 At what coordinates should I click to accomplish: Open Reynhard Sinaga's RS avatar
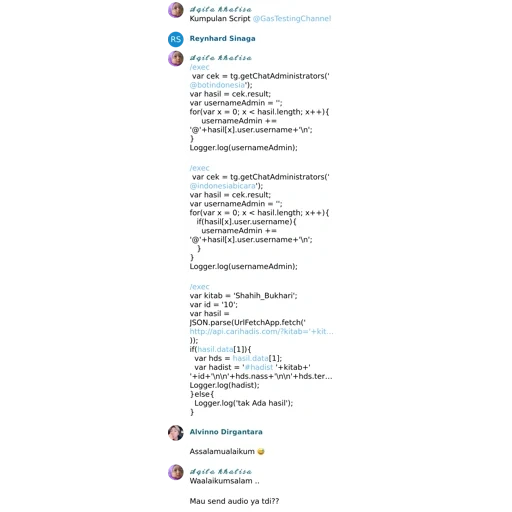pos(176,39)
